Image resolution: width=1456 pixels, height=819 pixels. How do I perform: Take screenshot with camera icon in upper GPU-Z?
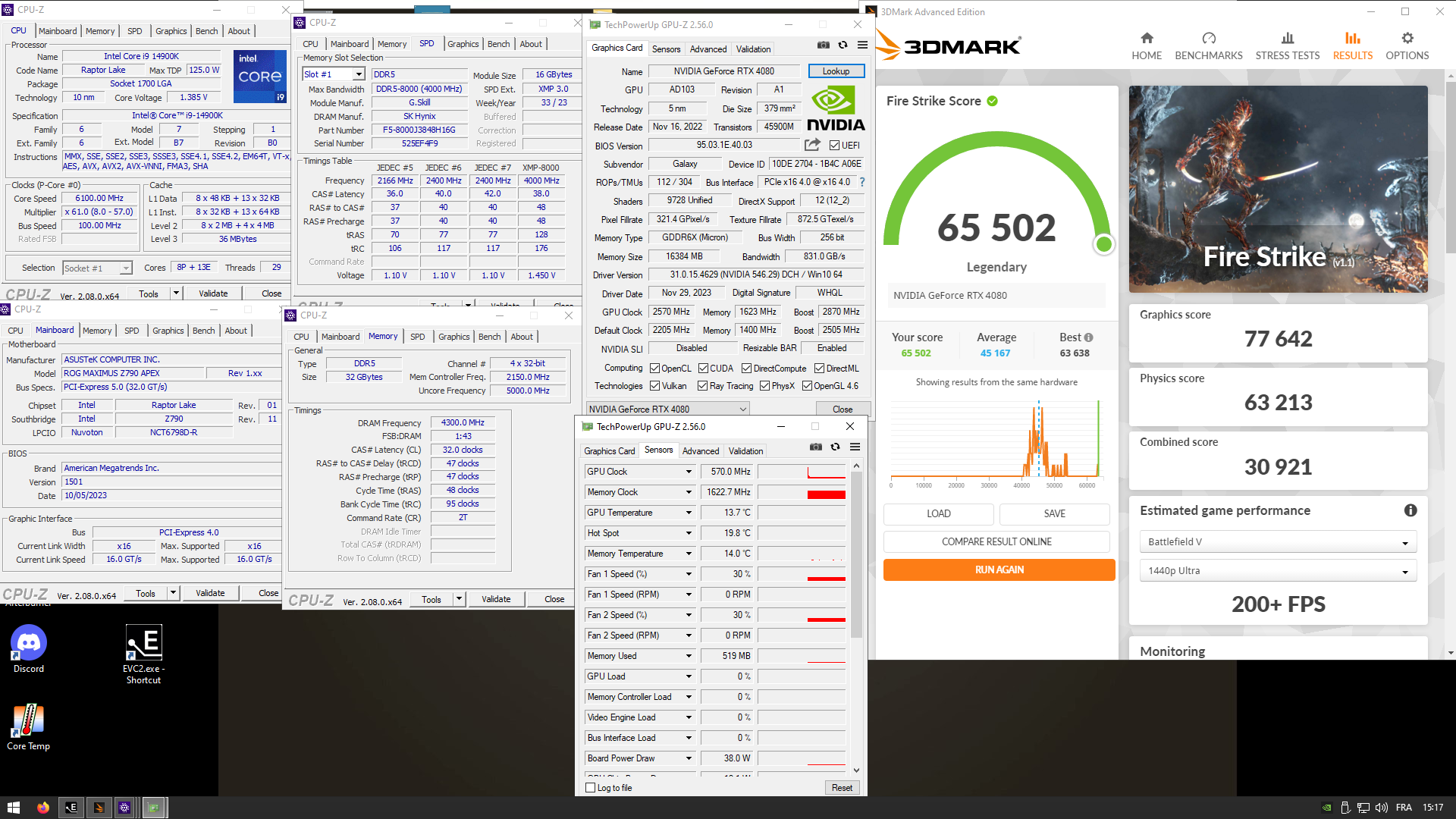(x=824, y=45)
